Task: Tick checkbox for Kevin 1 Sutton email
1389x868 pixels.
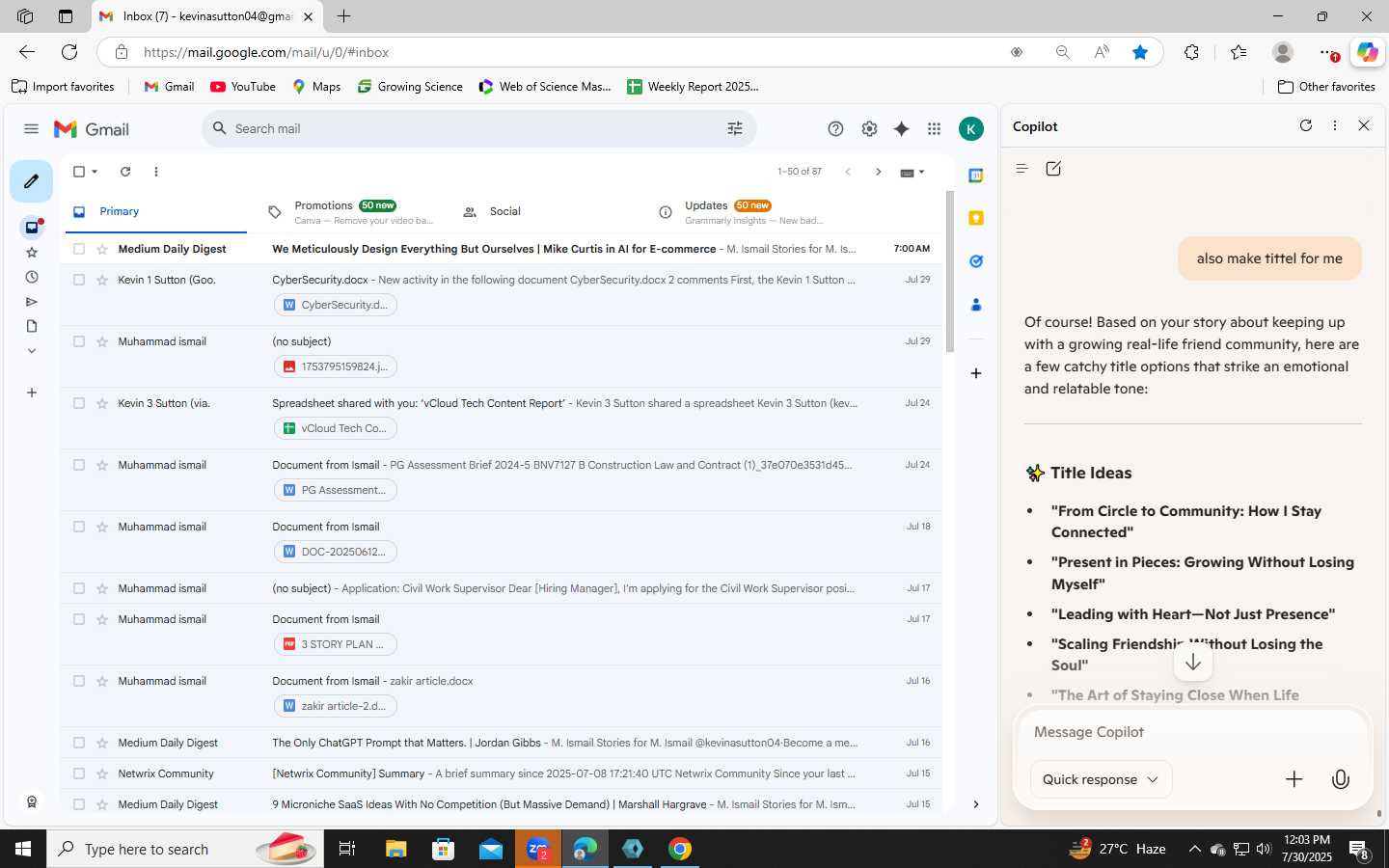Action: 79,280
